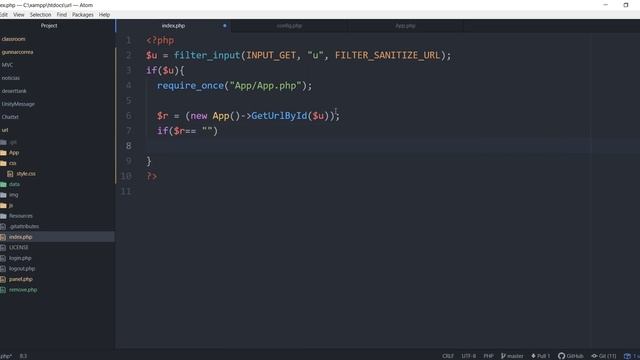The image size is (640, 360).
Task: Click on require_once statement
Action: (190, 86)
